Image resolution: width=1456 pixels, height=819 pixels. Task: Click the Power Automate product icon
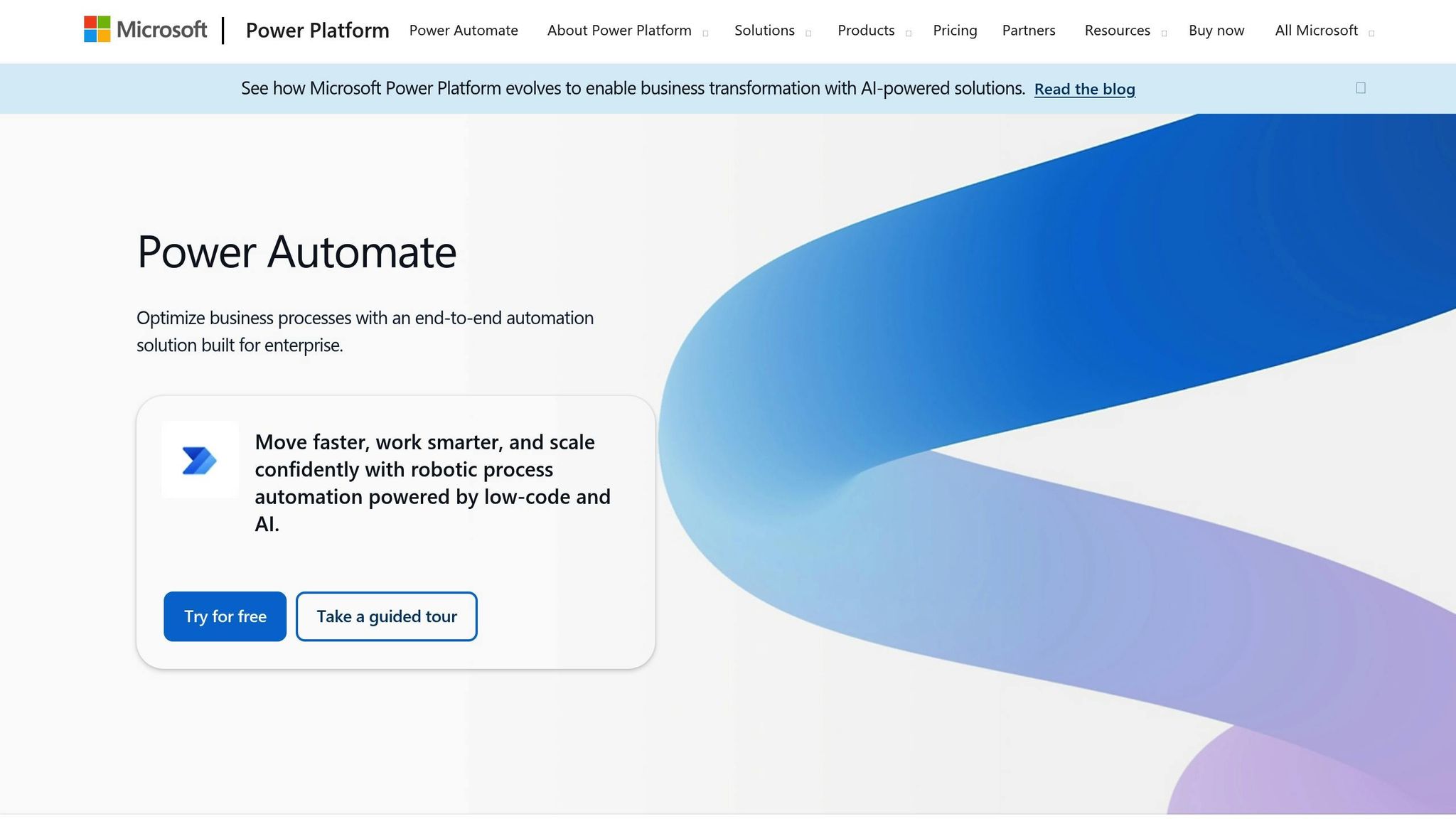200,461
